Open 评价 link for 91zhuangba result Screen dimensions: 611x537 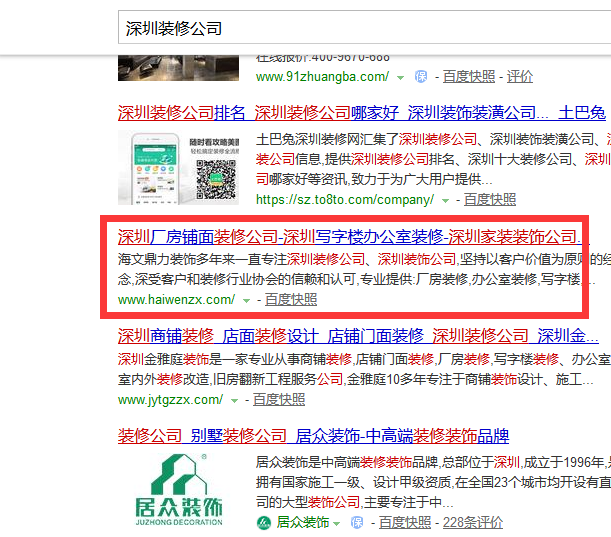pos(520,77)
